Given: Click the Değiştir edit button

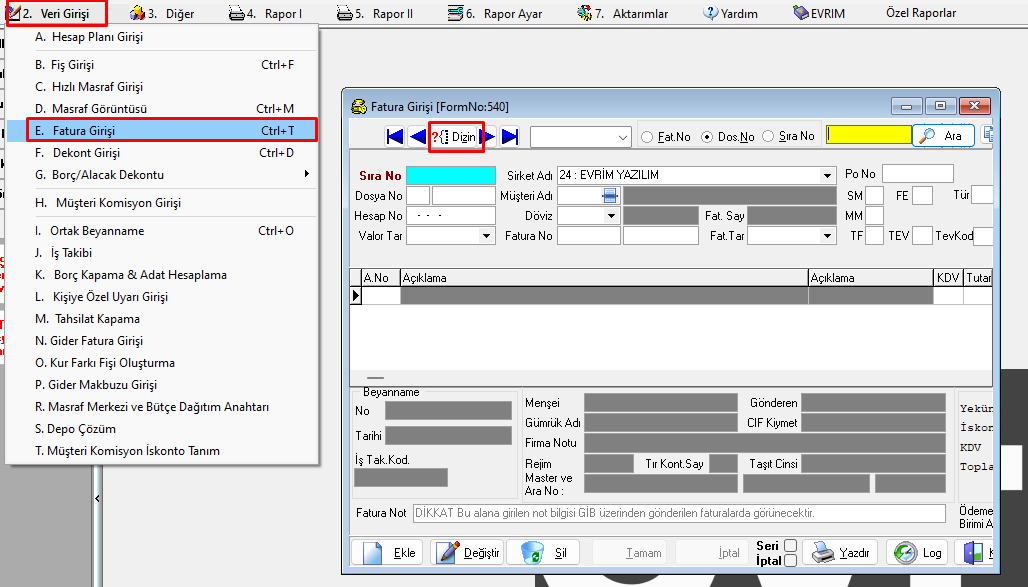Looking at the screenshot, I should [467, 553].
